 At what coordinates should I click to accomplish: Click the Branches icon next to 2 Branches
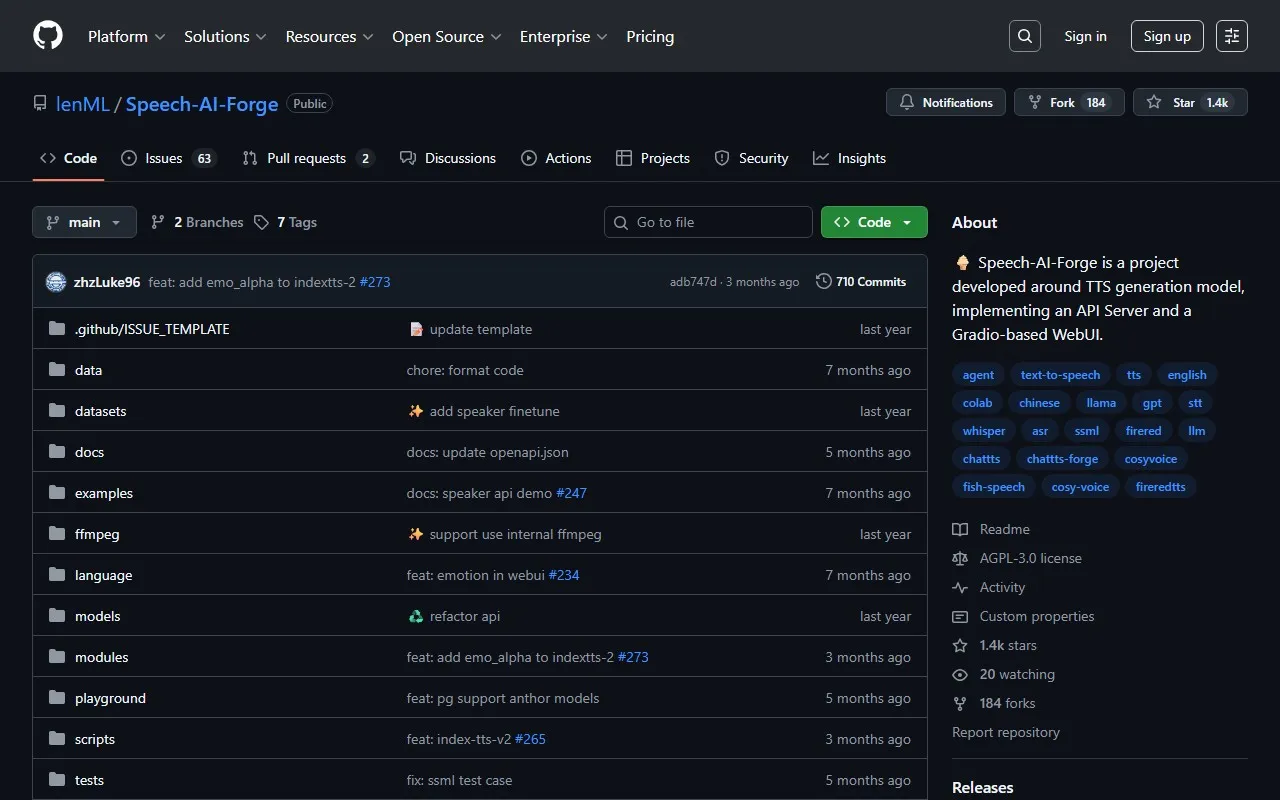[158, 222]
